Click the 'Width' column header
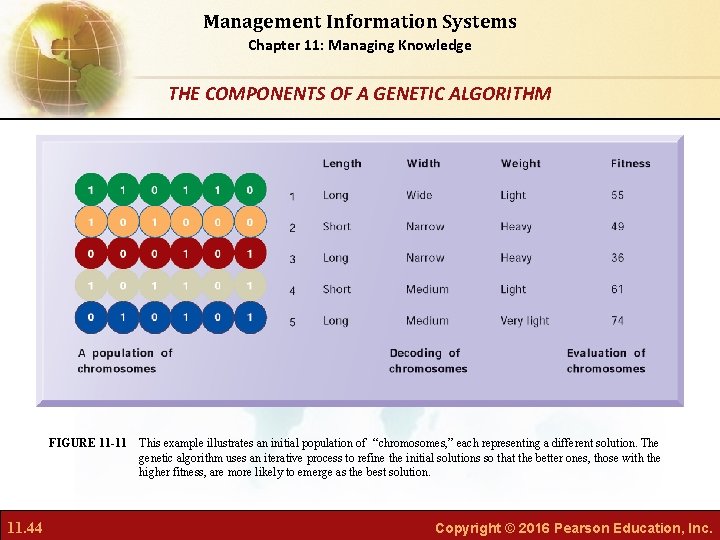 (423, 163)
